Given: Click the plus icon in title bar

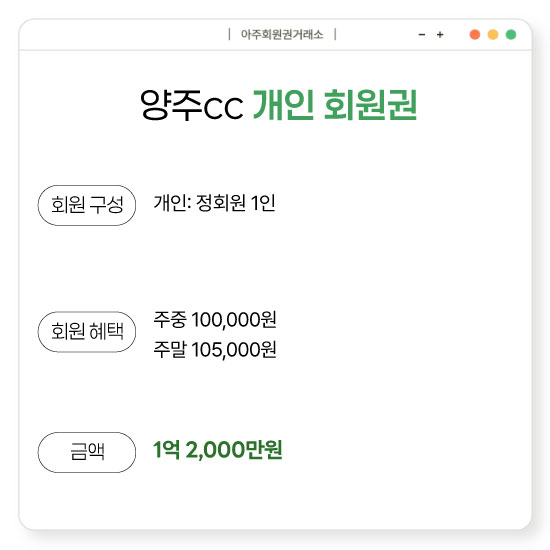Looking at the screenshot, I should point(440,35).
